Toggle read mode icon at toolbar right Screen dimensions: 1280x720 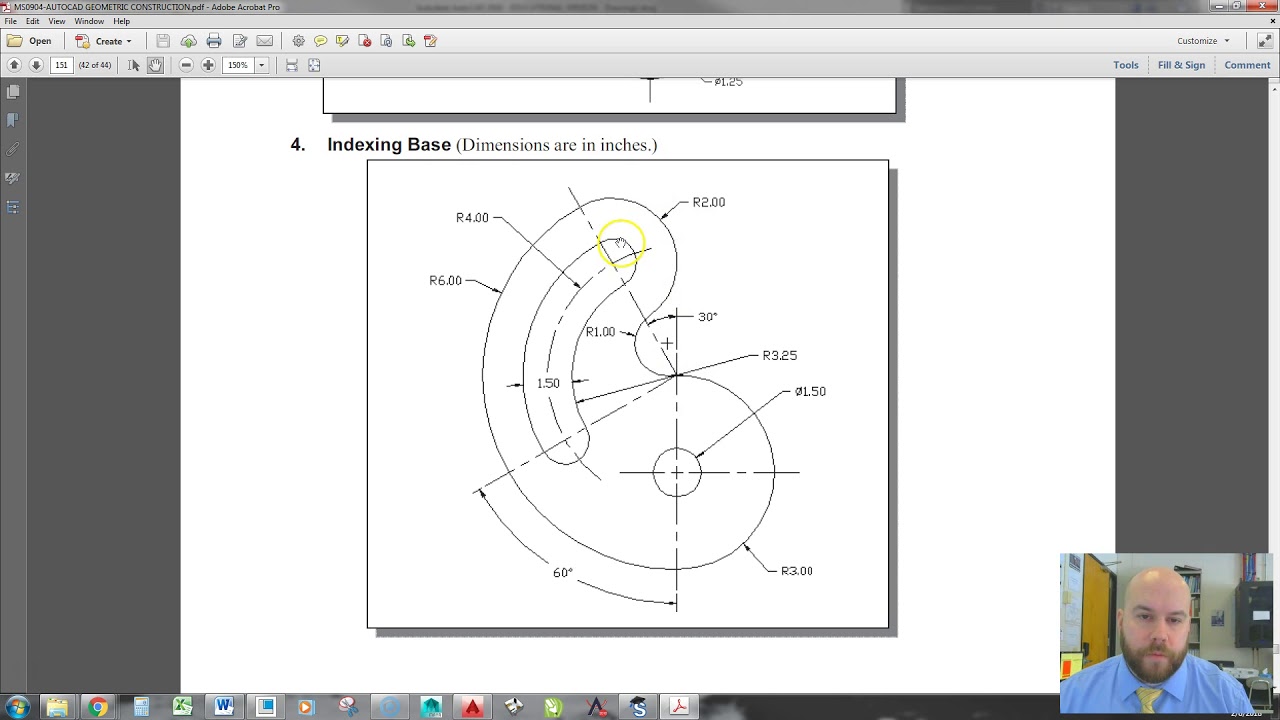click(1265, 41)
